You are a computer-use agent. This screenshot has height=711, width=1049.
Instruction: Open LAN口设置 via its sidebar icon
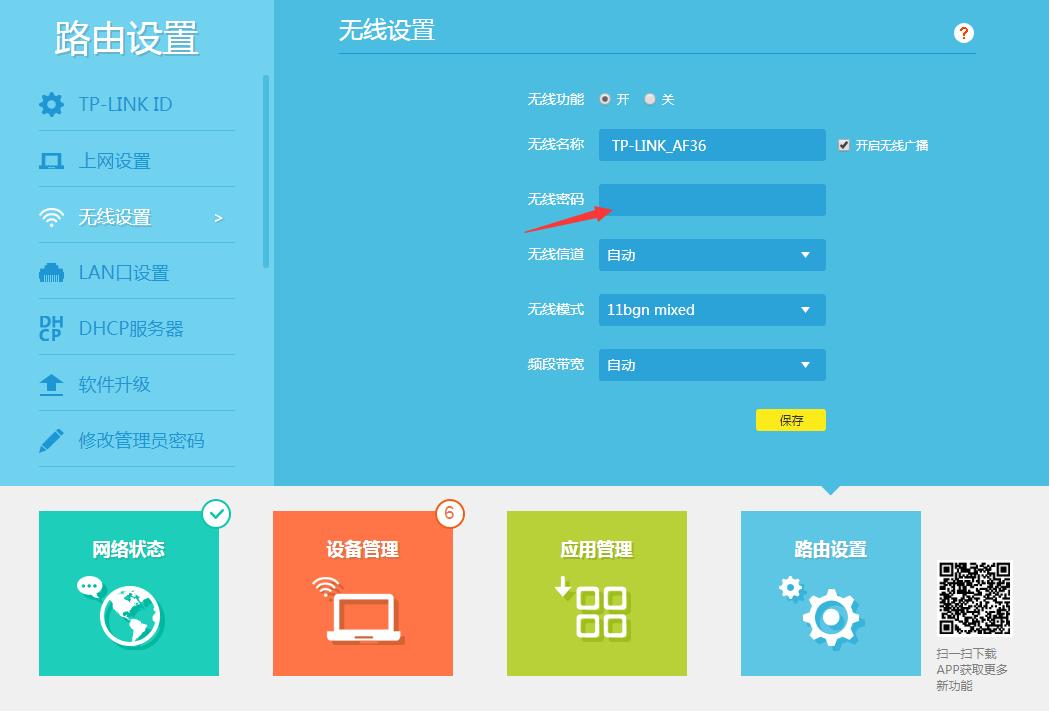(x=51, y=272)
